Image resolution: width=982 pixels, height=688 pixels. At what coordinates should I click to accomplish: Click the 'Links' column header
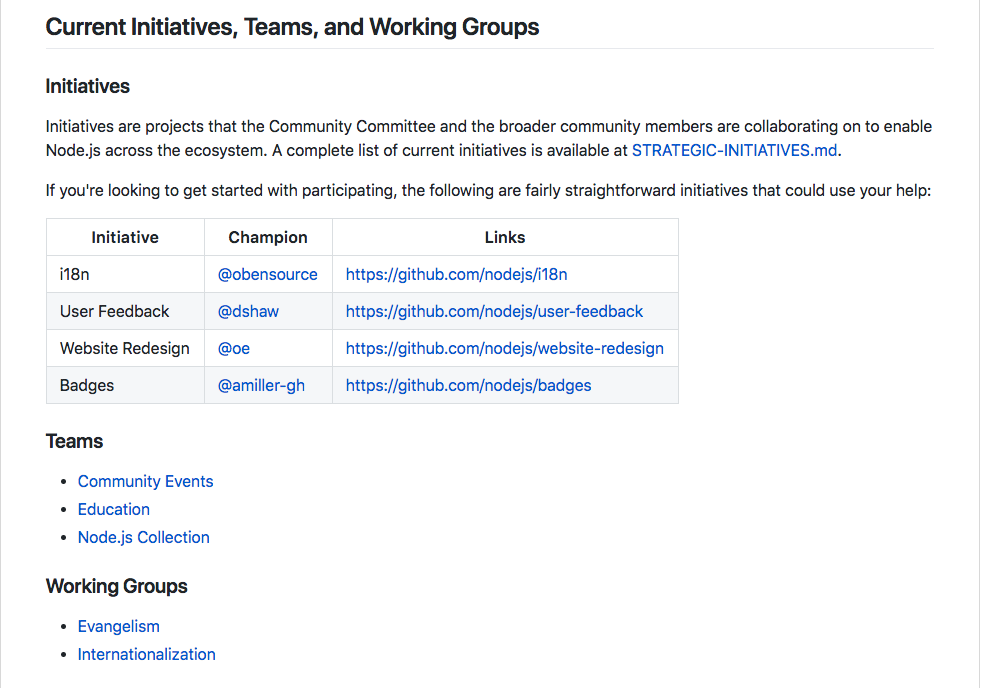505,237
